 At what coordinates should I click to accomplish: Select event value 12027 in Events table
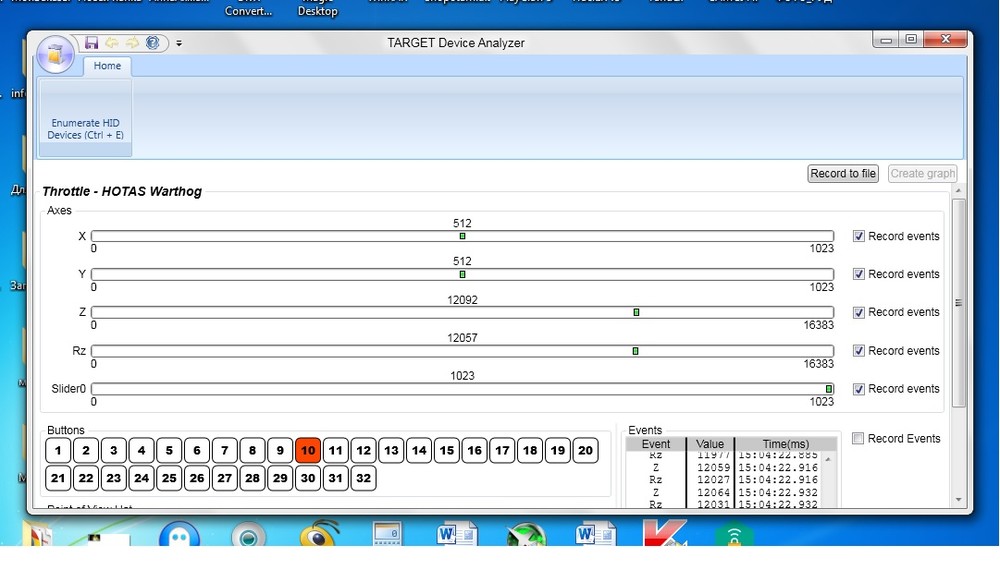[x=713, y=479]
